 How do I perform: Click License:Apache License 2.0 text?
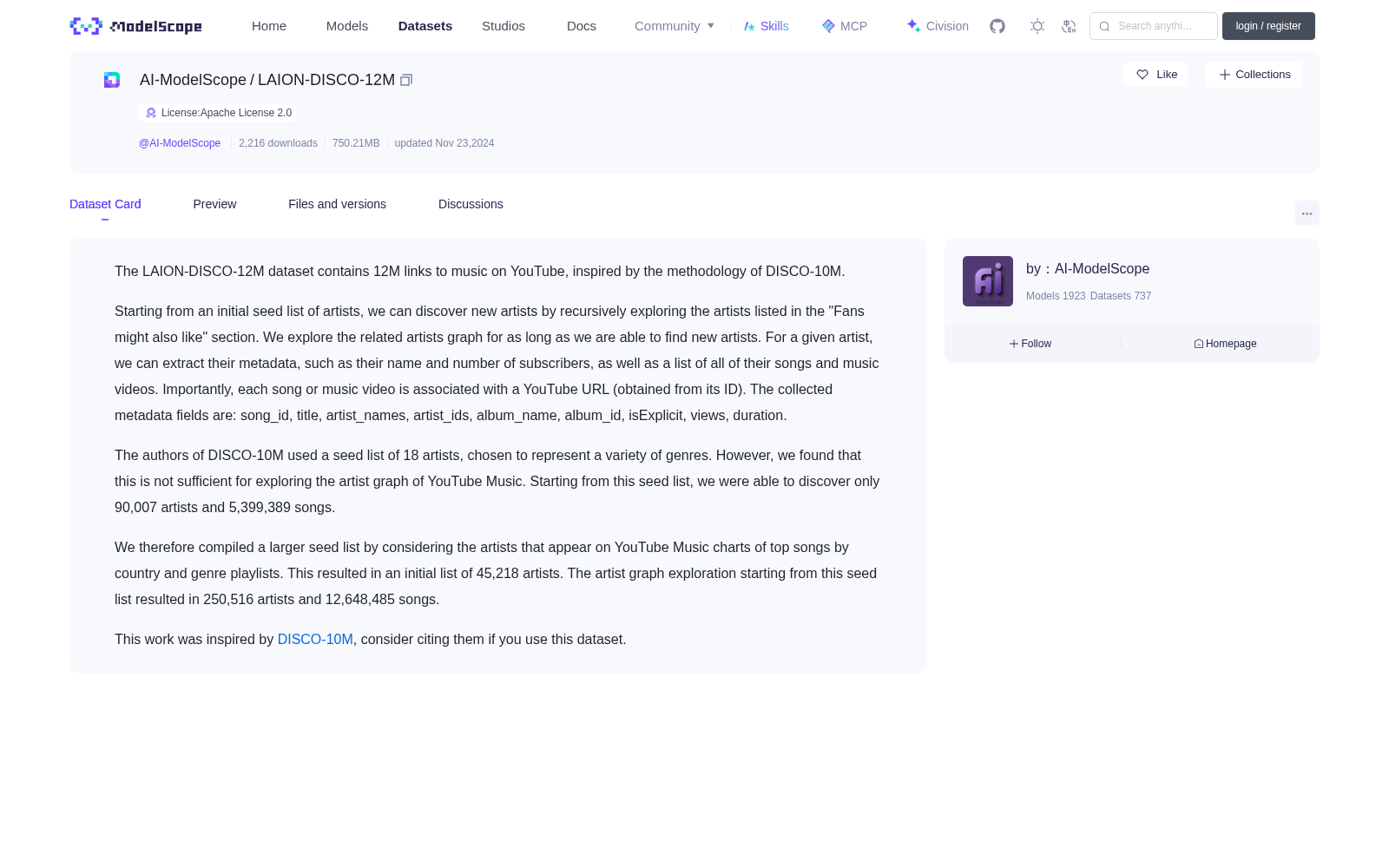[x=227, y=113]
